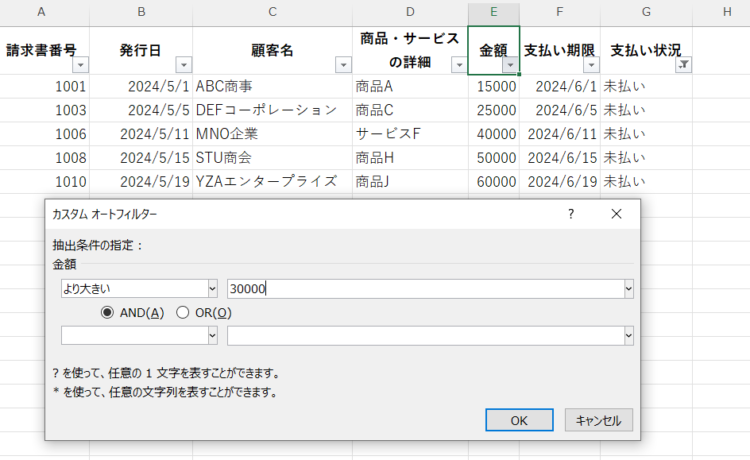
Task: Click the due date 2024/6/15 cell
Action: [560, 158]
